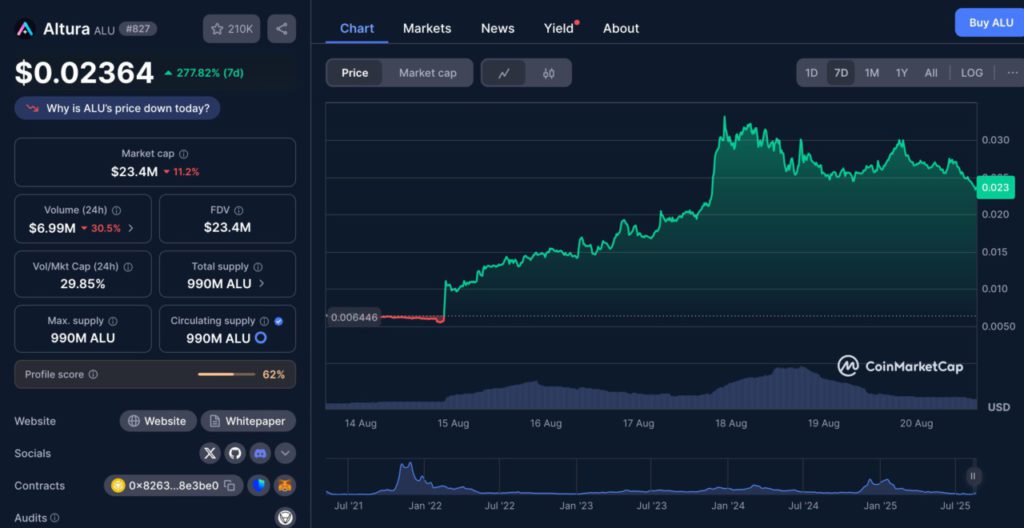The image size is (1024, 528).
Task: Switch chart to candlestick view
Action: (548, 73)
